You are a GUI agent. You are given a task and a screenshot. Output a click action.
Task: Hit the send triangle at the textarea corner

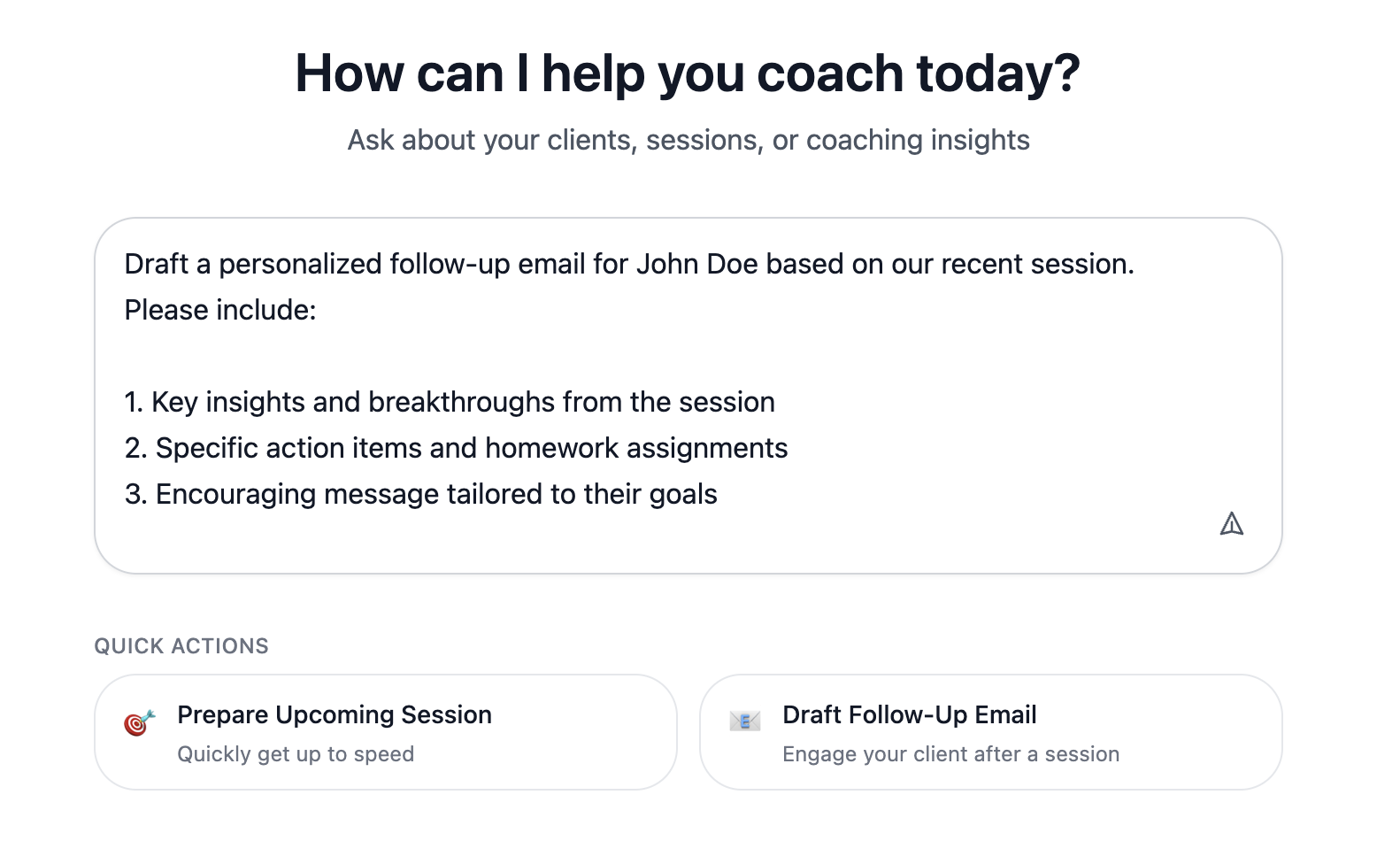tap(1234, 523)
